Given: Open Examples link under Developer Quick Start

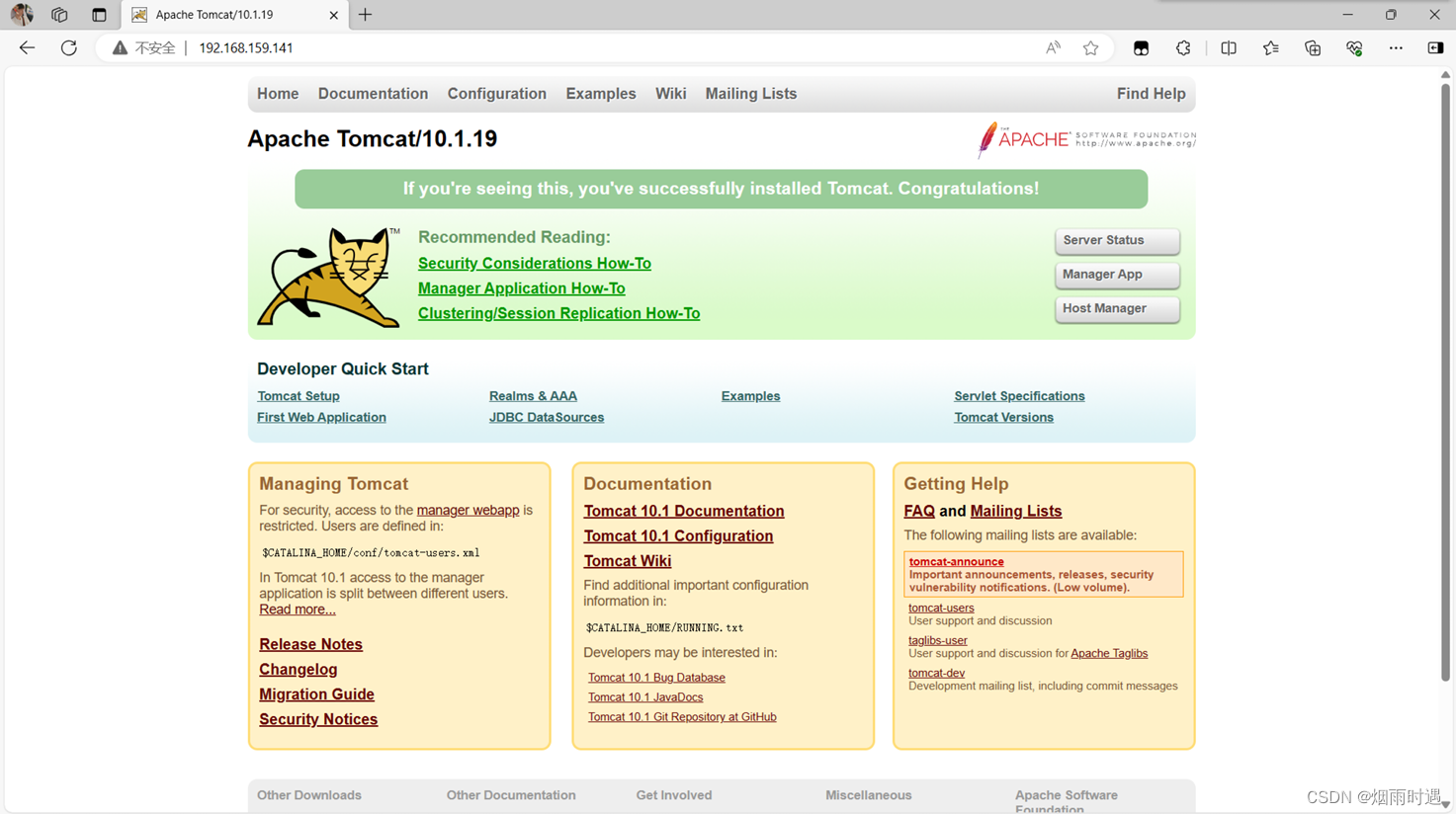Looking at the screenshot, I should (x=750, y=396).
